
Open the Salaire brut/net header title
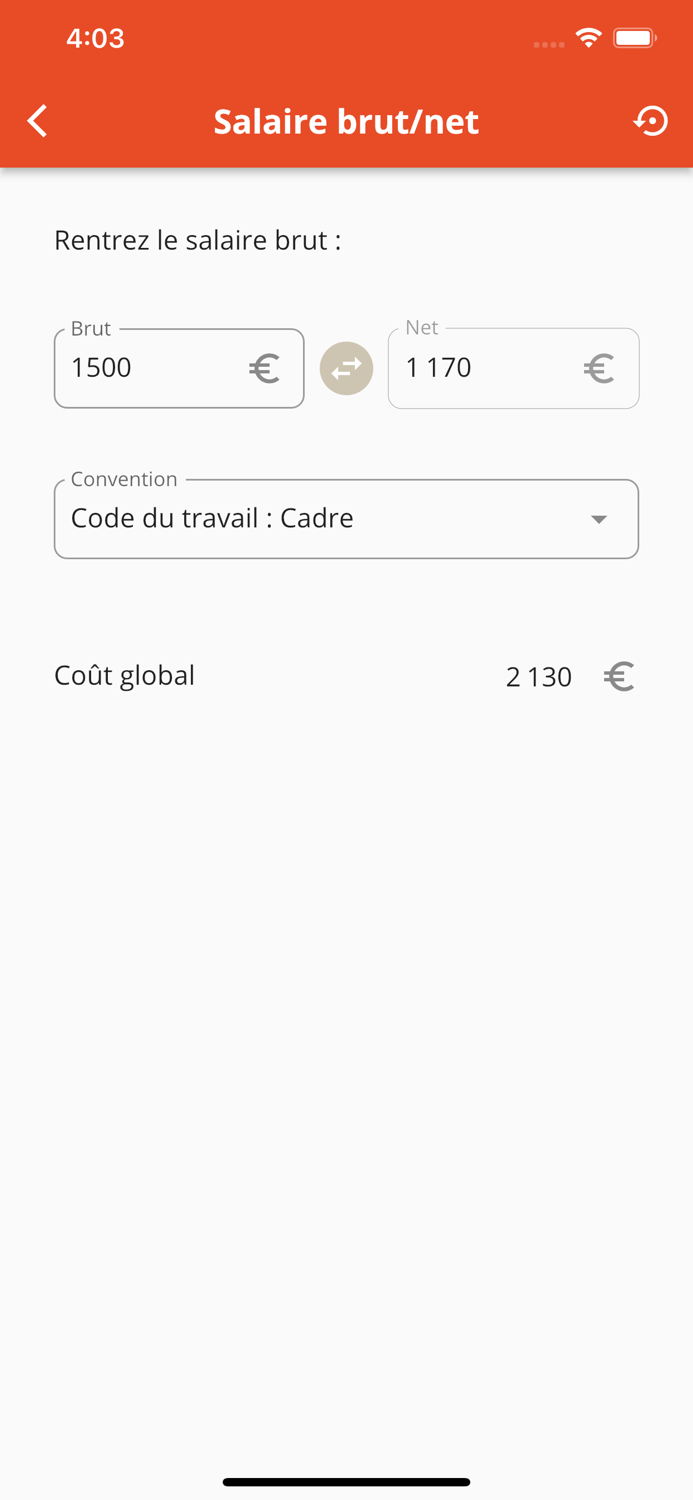[346, 120]
